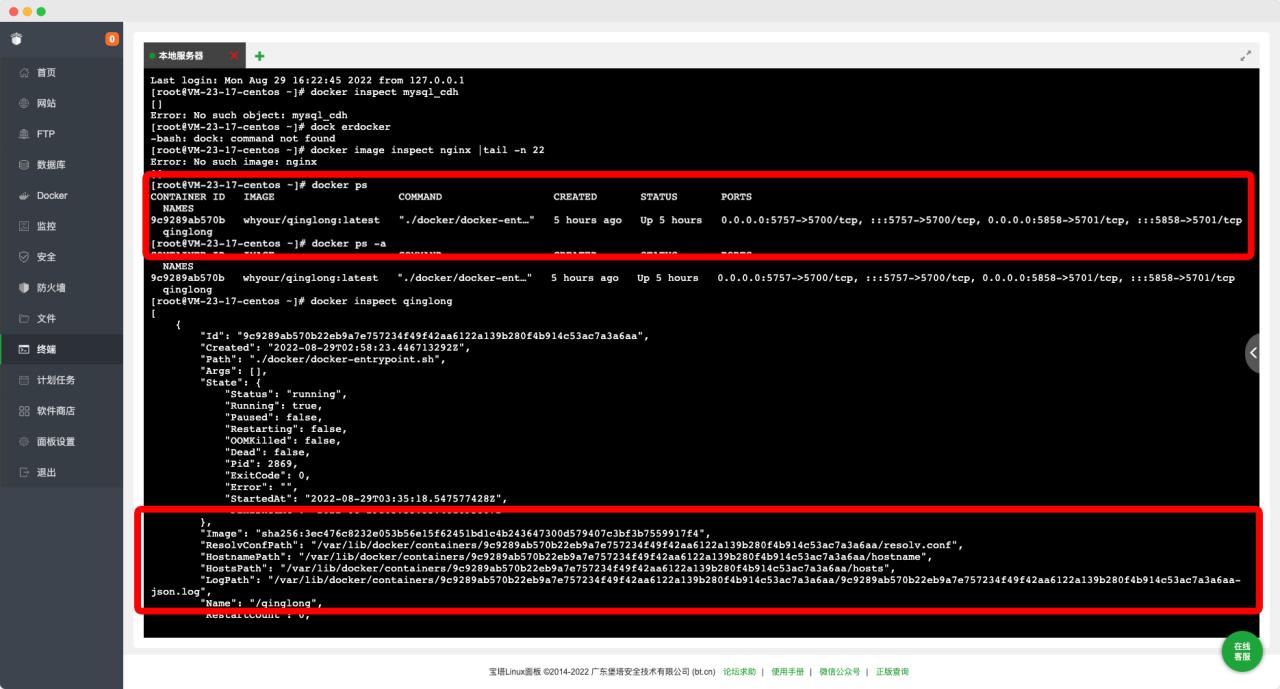Open the 首页 home sidebar item
The height and width of the screenshot is (689, 1280).
tap(61, 73)
